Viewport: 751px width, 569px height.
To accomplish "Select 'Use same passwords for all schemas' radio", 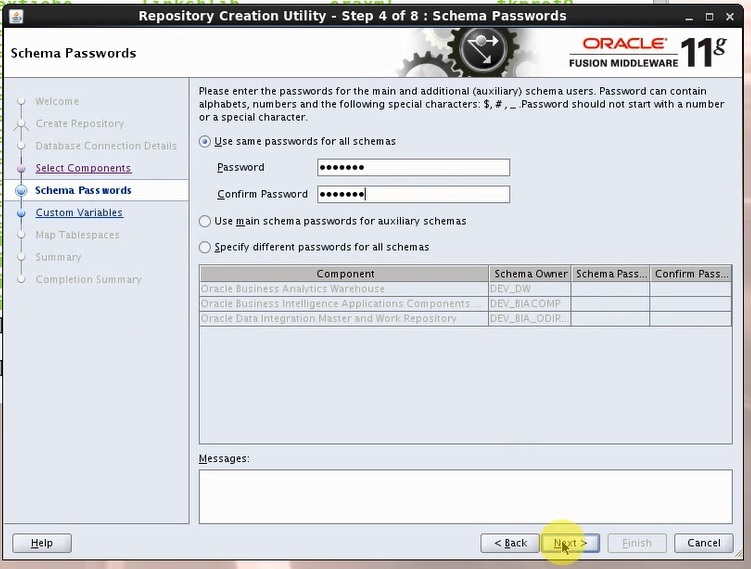I will 205,142.
